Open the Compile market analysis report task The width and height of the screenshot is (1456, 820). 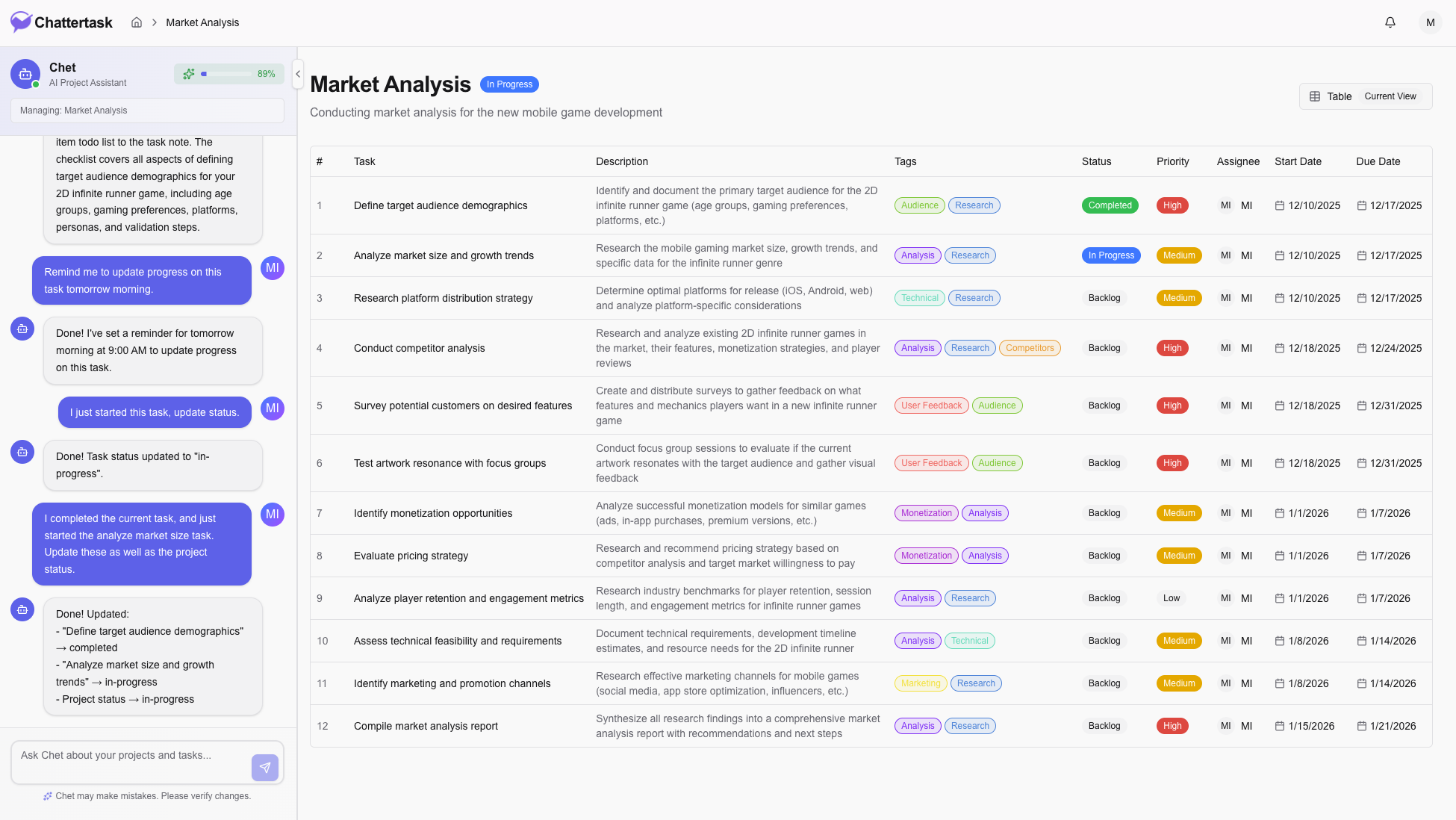coord(426,726)
